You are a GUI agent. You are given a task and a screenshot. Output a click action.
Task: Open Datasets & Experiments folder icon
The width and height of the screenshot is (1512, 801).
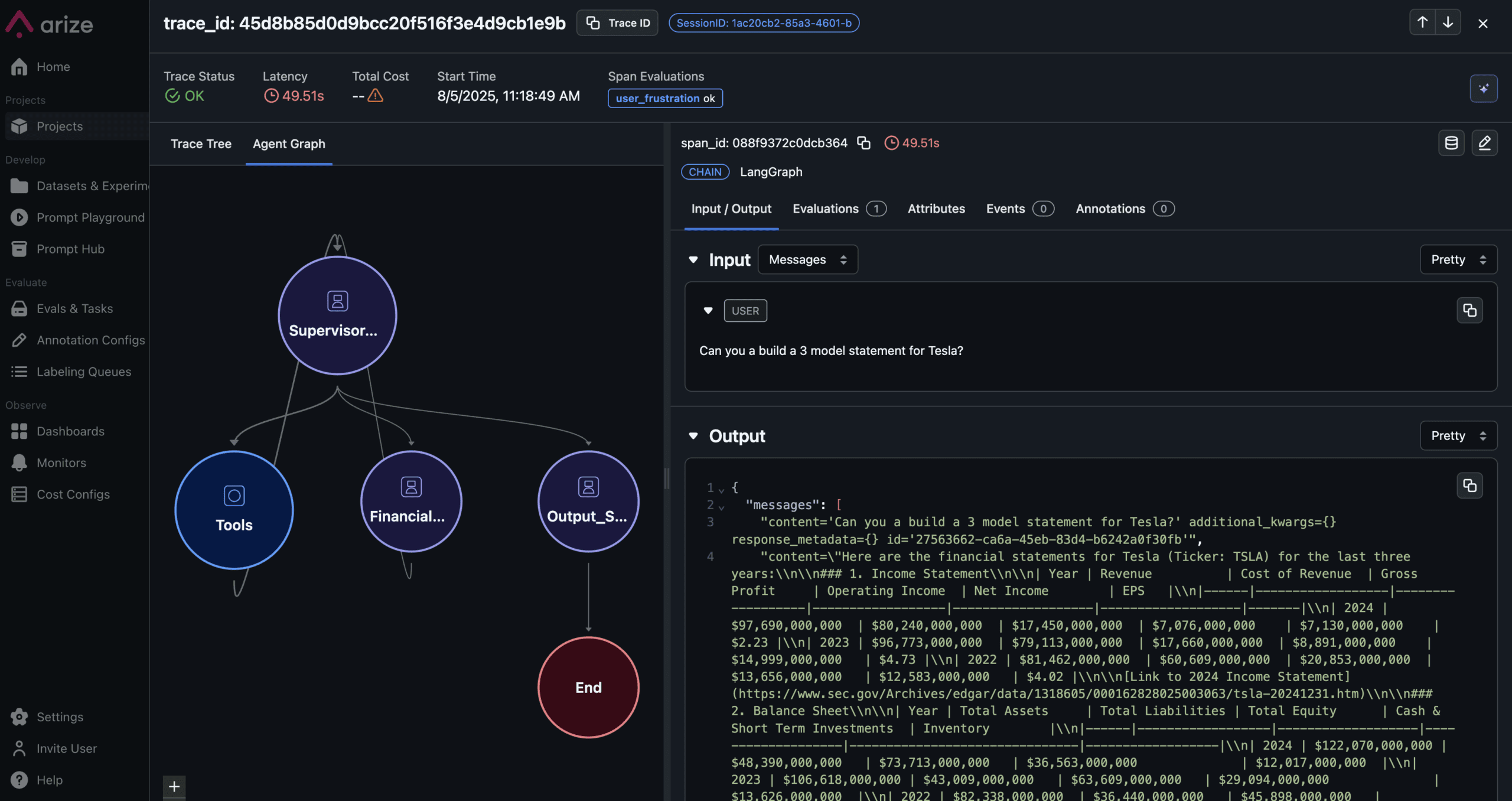pos(19,186)
